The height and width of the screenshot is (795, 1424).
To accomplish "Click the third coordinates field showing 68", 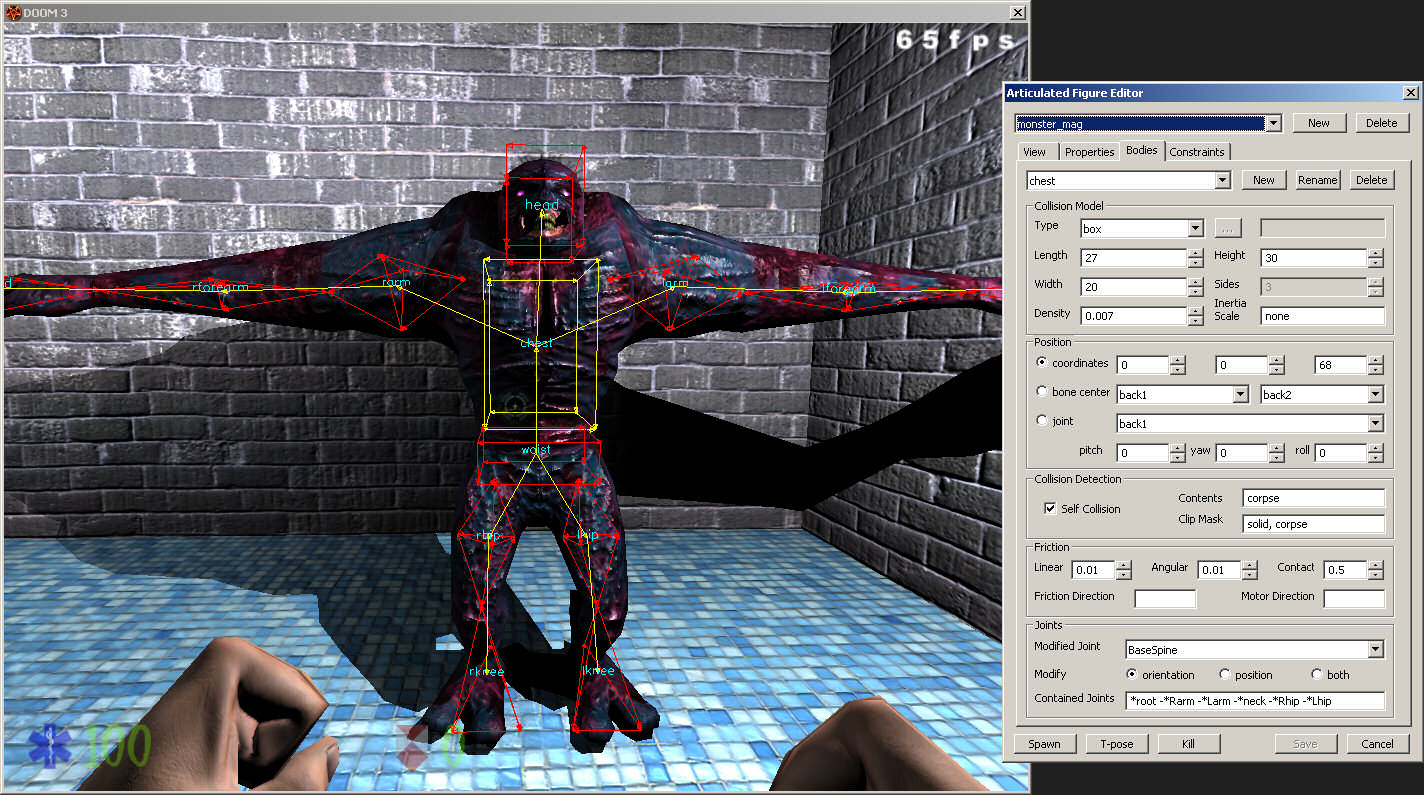I will (1341, 366).
